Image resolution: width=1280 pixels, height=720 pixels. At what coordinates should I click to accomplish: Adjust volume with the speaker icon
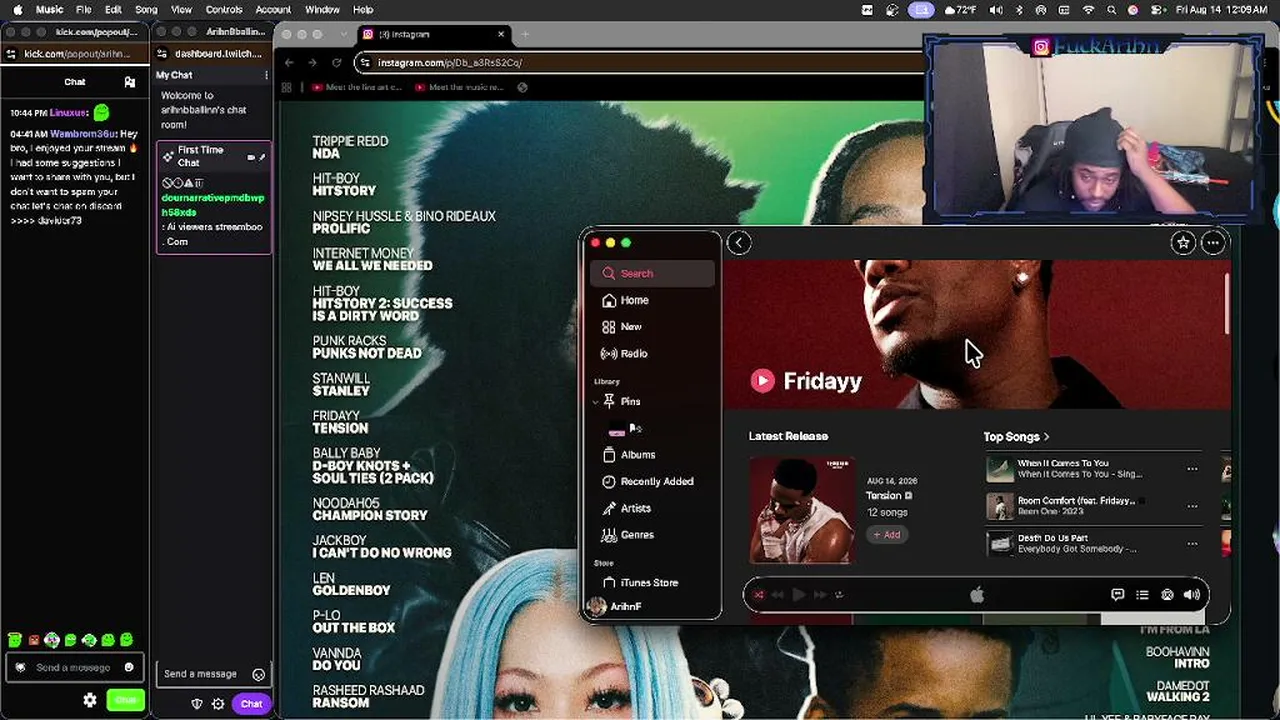point(1192,595)
